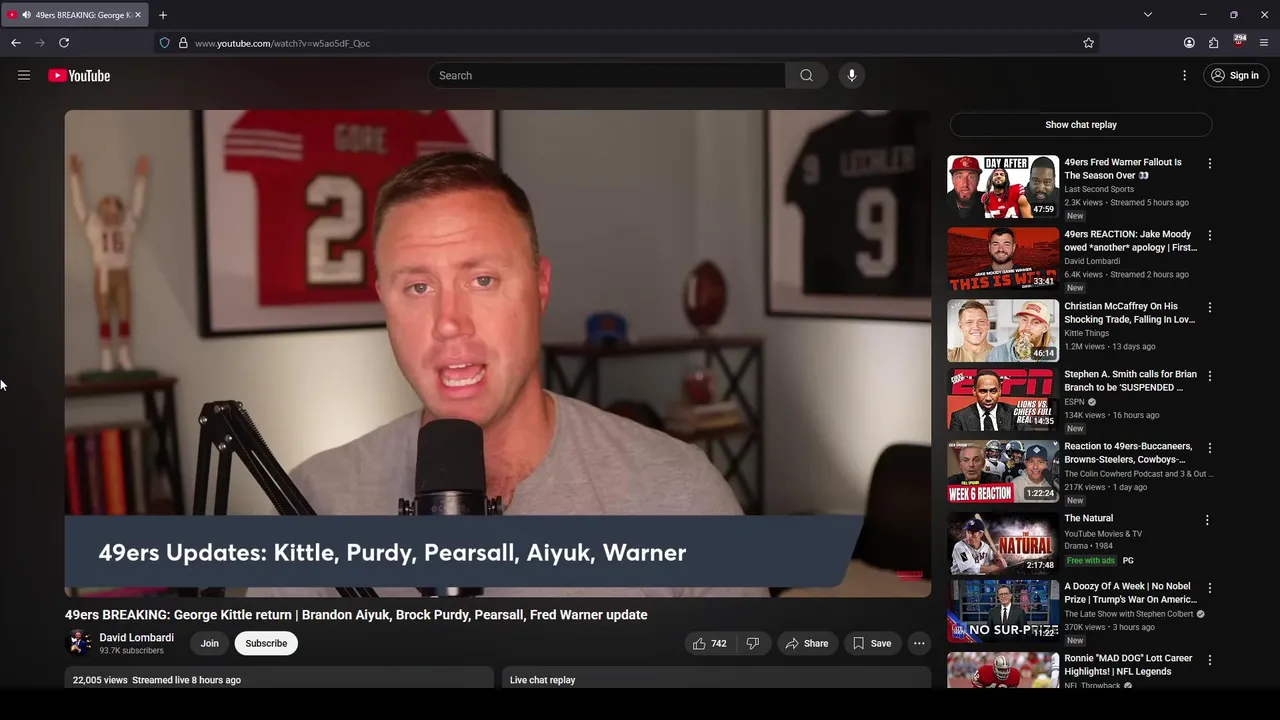The height and width of the screenshot is (720, 1280).
Task: Open options for Reaction to 49ers-Buccaneers video
Action: pos(1209,448)
